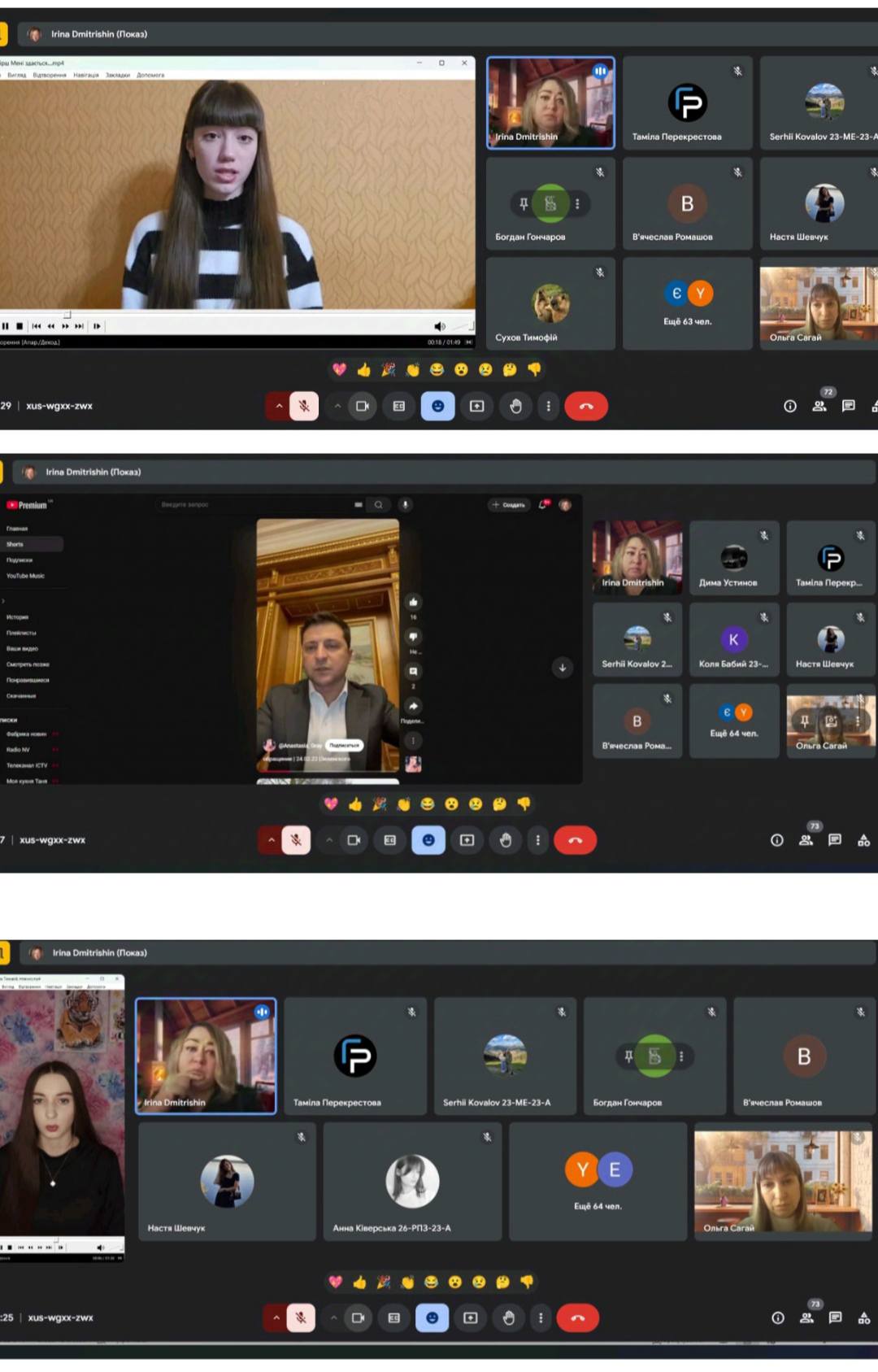Toggle captions in the bottom meeting toolbar
Screen dimensions: 878x1372
pyautogui.click(x=394, y=1318)
